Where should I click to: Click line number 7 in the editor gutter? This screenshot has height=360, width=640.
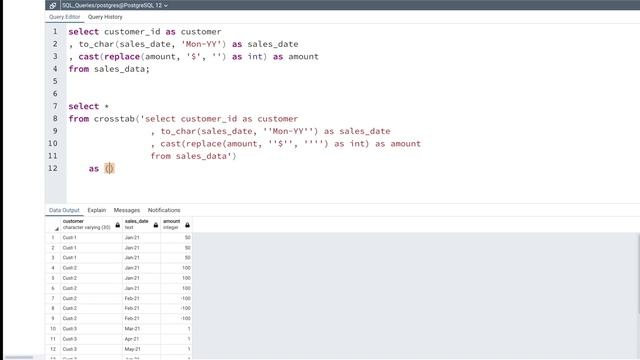55,106
